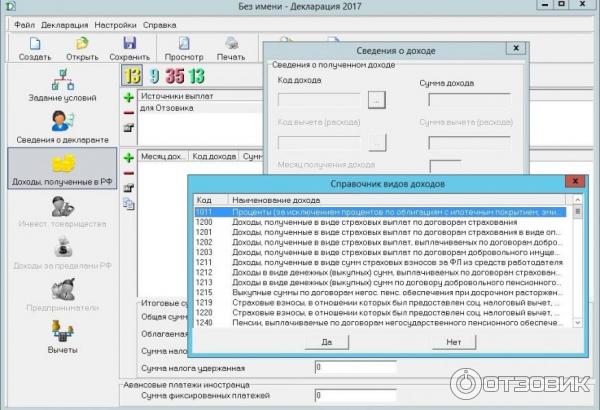Click the Создать (new file) toolbar icon
The height and width of the screenshot is (410, 600).
35,44
